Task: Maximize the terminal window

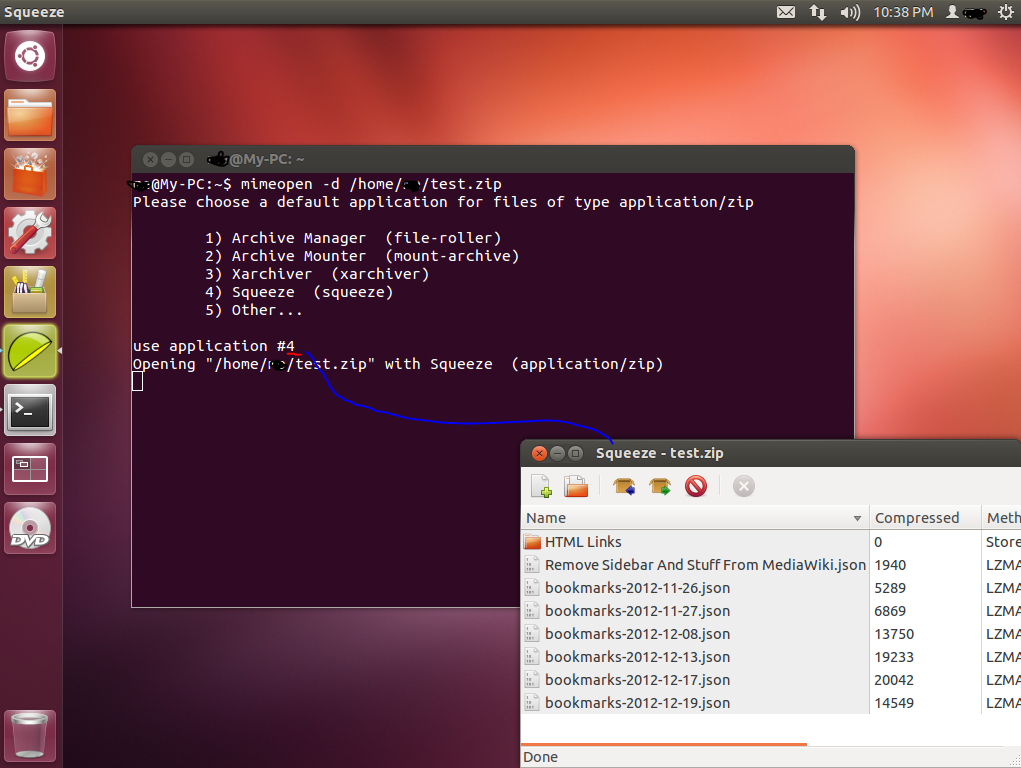Action: pyautogui.click(x=187, y=160)
